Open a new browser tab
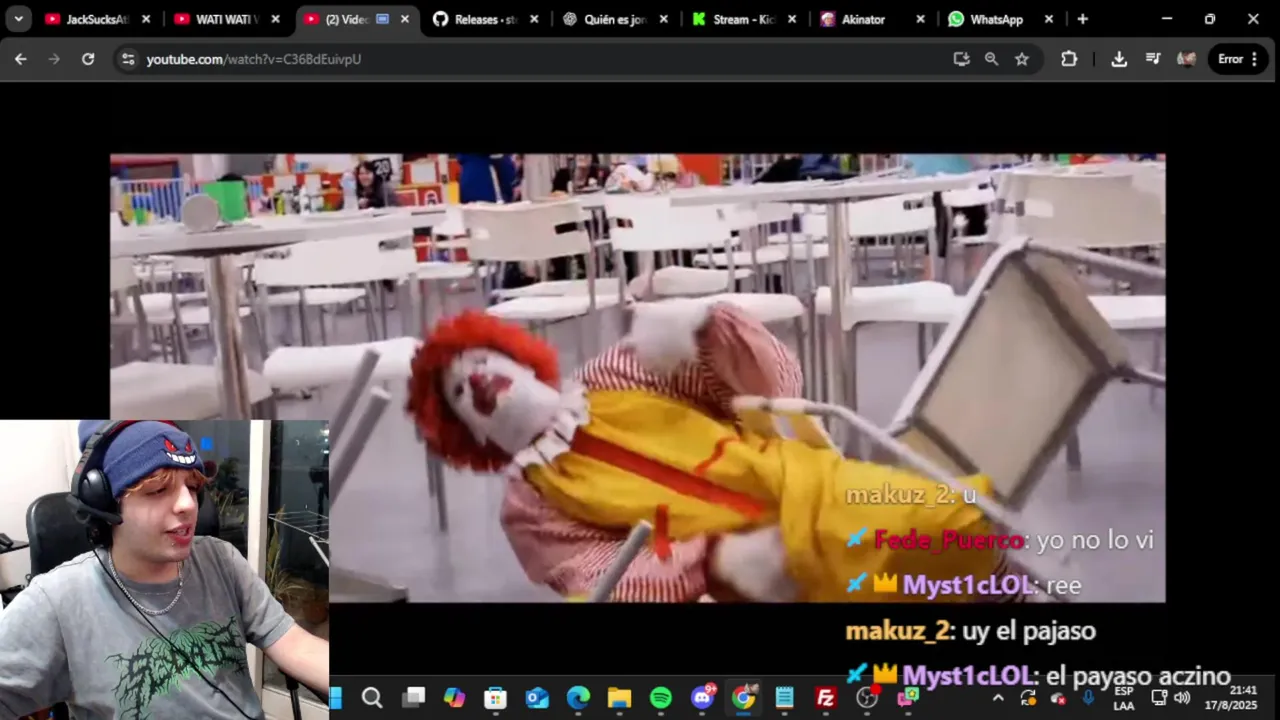Viewport: 1280px width, 720px height. (x=1083, y=19)
